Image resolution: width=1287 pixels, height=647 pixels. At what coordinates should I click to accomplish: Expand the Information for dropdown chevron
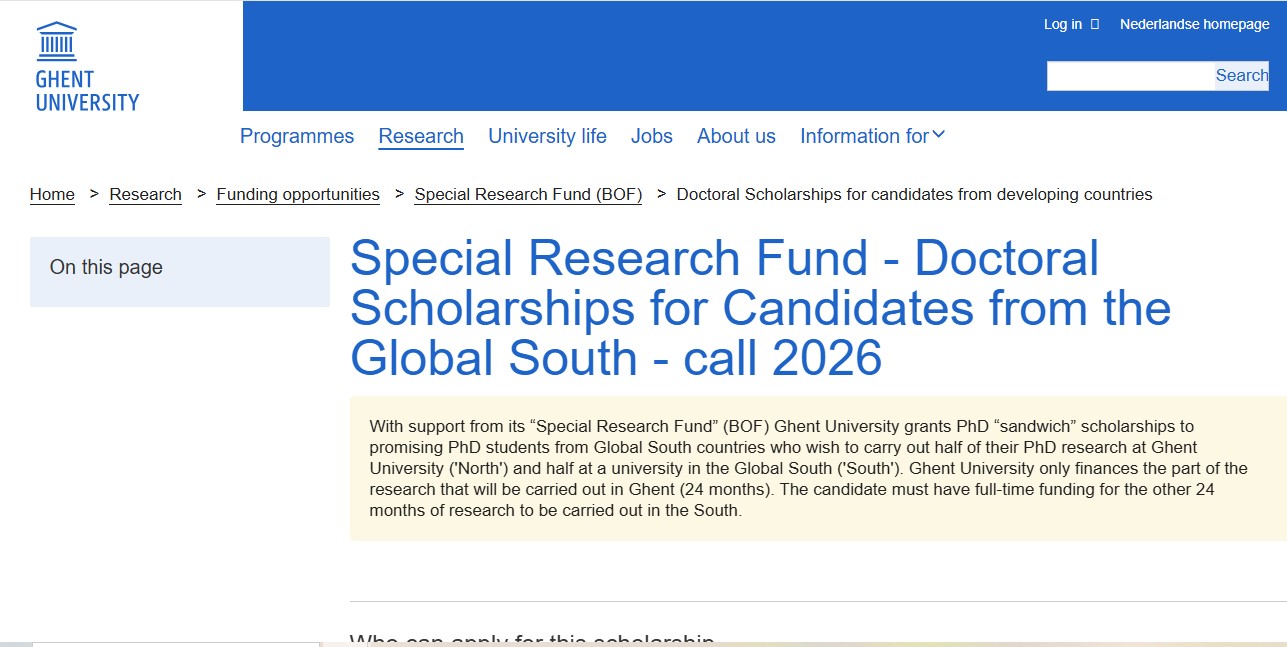pos(939,135)
